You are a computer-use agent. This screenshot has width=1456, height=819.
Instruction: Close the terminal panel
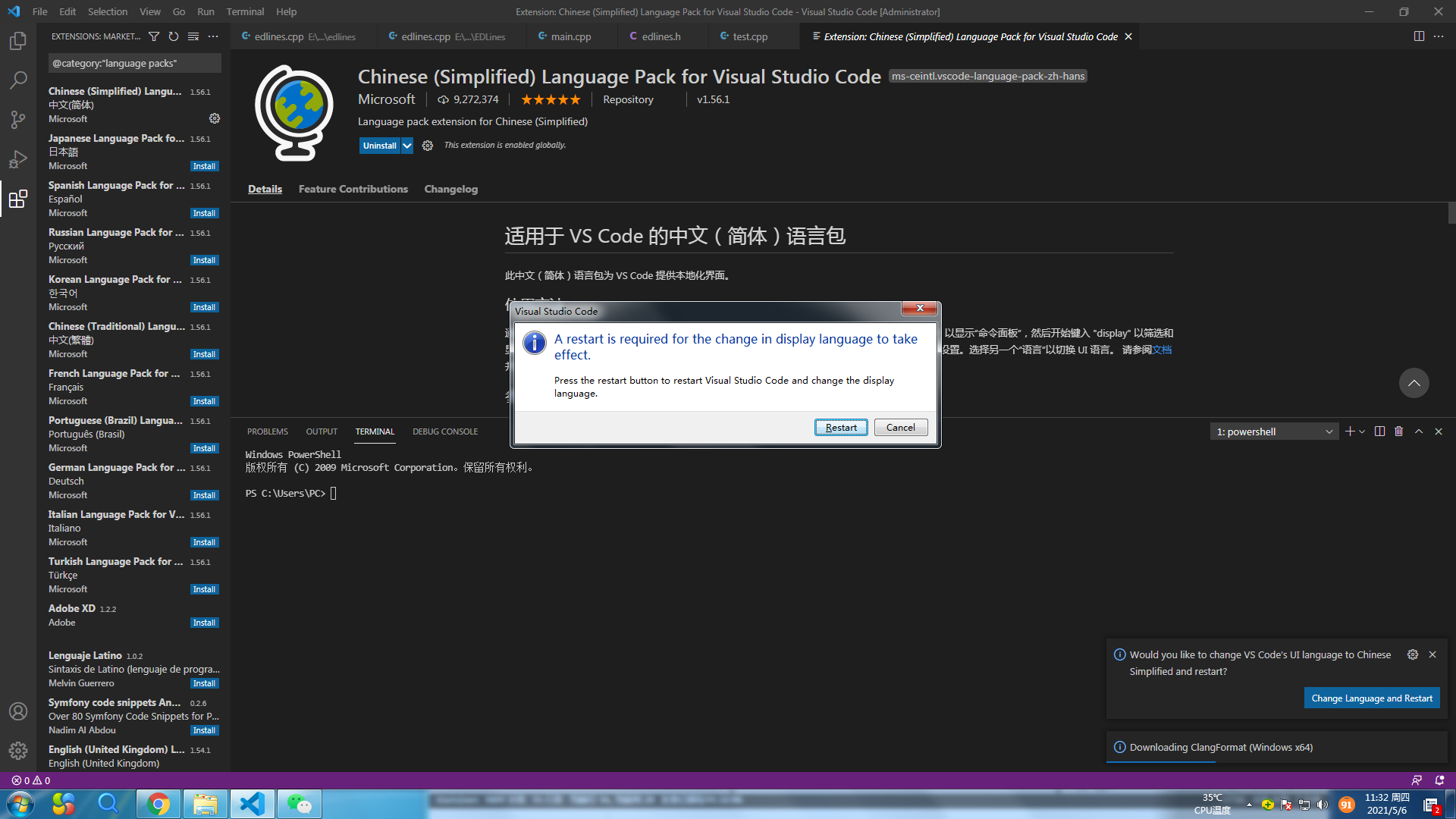[x=1439, y=431]
